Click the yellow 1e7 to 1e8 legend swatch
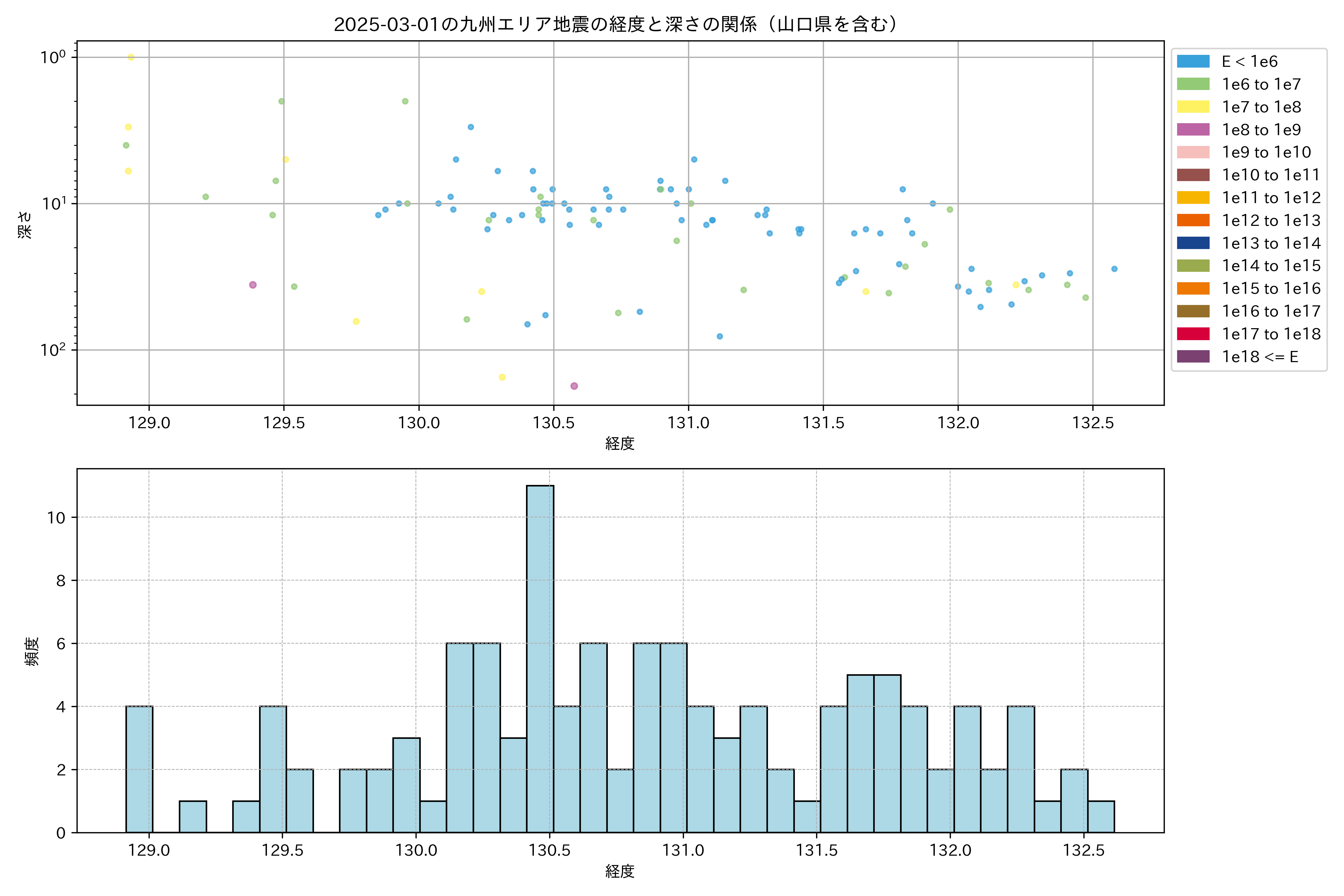This screenshot has width=1344, height=896. point(1192,107)
